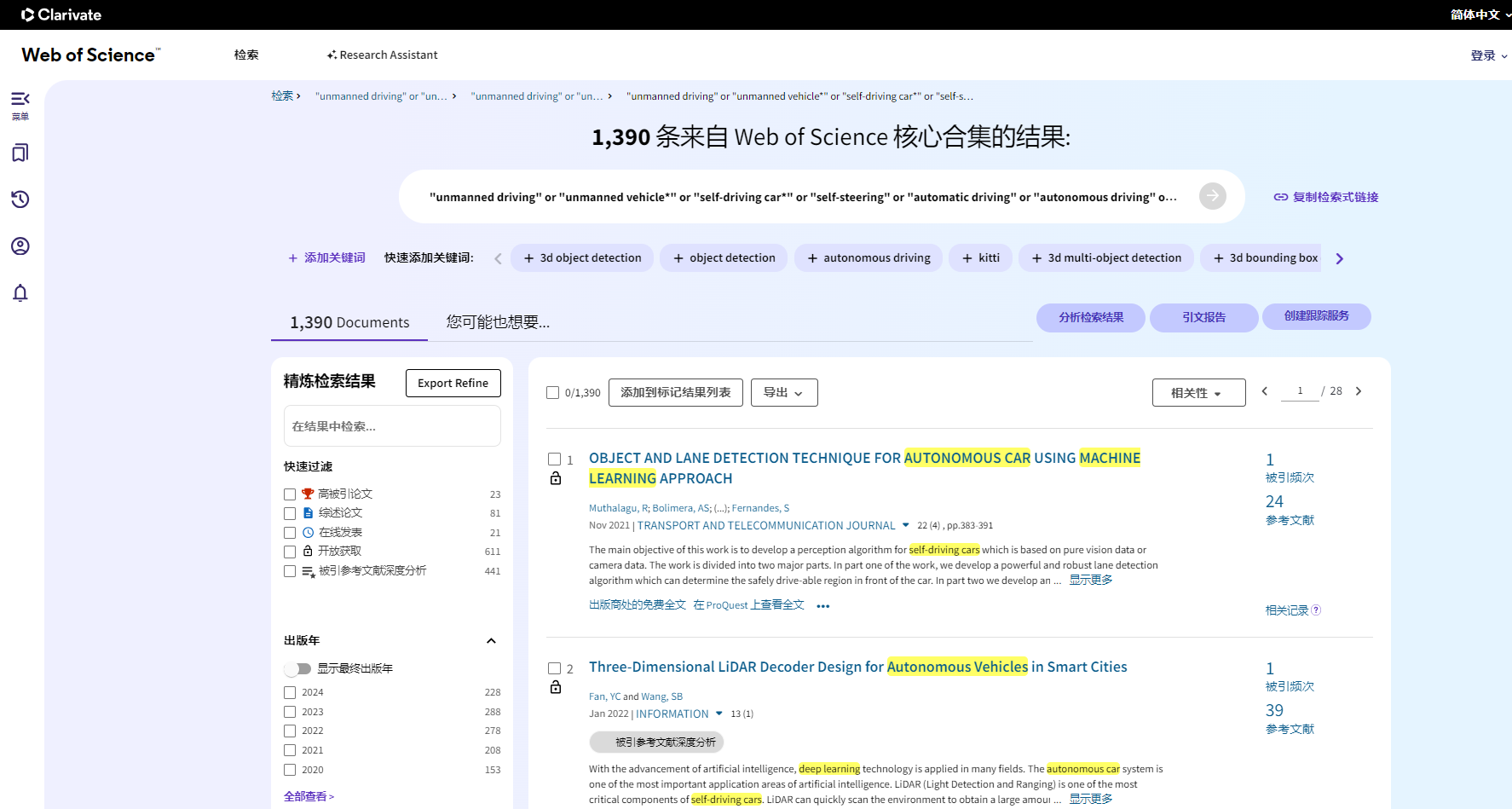This screenshot has height=809, width=1512.
Task: Add 'kitti' keyword chip
Action: (981, 257)
